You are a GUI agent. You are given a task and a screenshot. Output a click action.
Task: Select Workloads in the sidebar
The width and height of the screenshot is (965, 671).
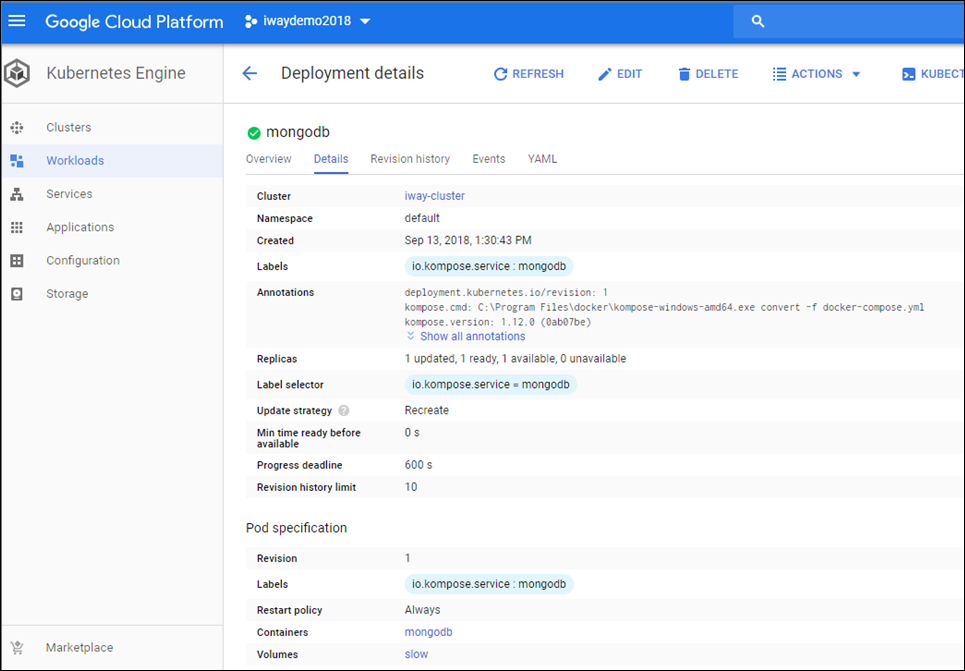pos(112,161)
